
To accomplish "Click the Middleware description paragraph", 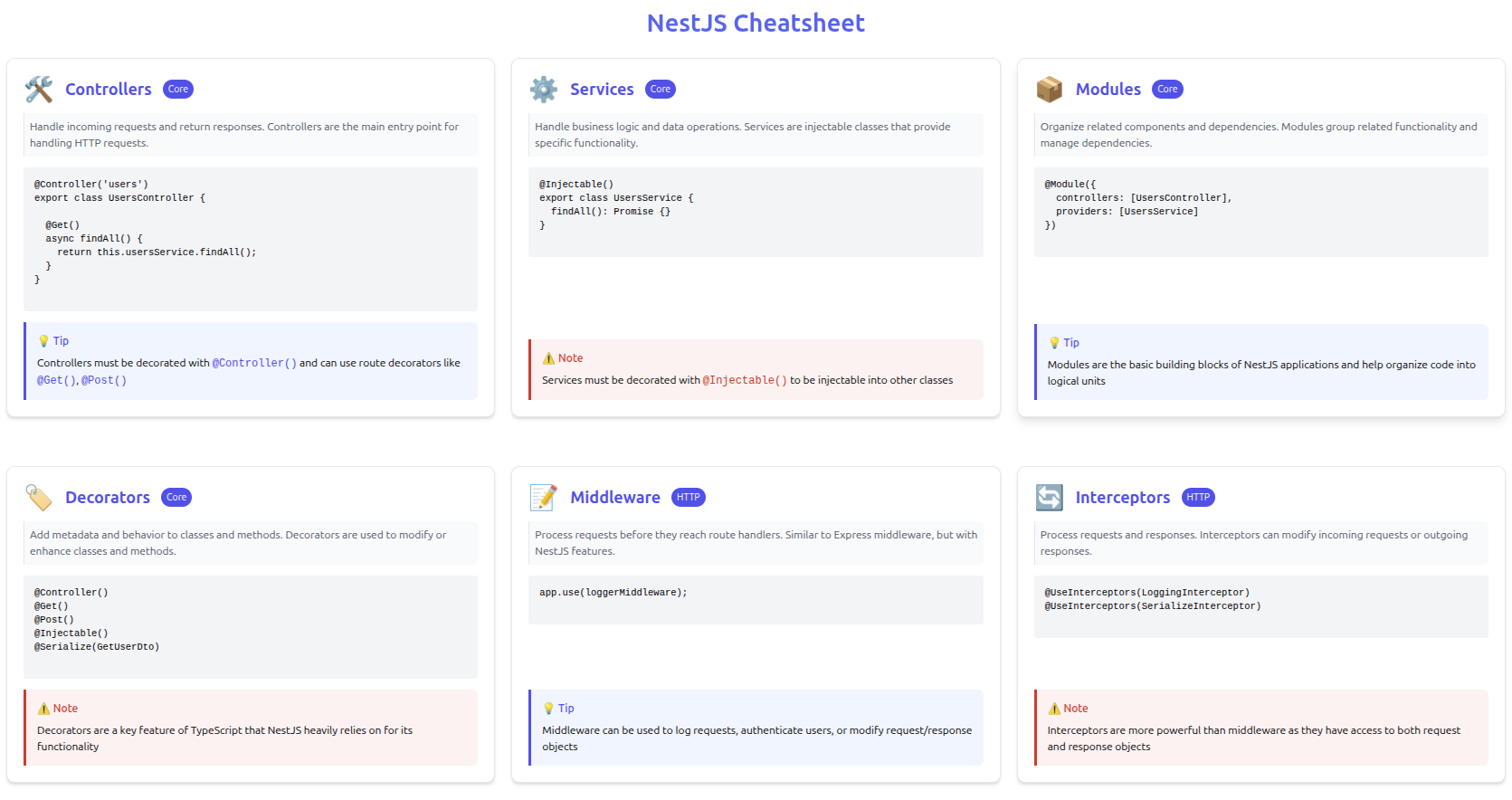I will pyautogui.click(x=756, y=543).
